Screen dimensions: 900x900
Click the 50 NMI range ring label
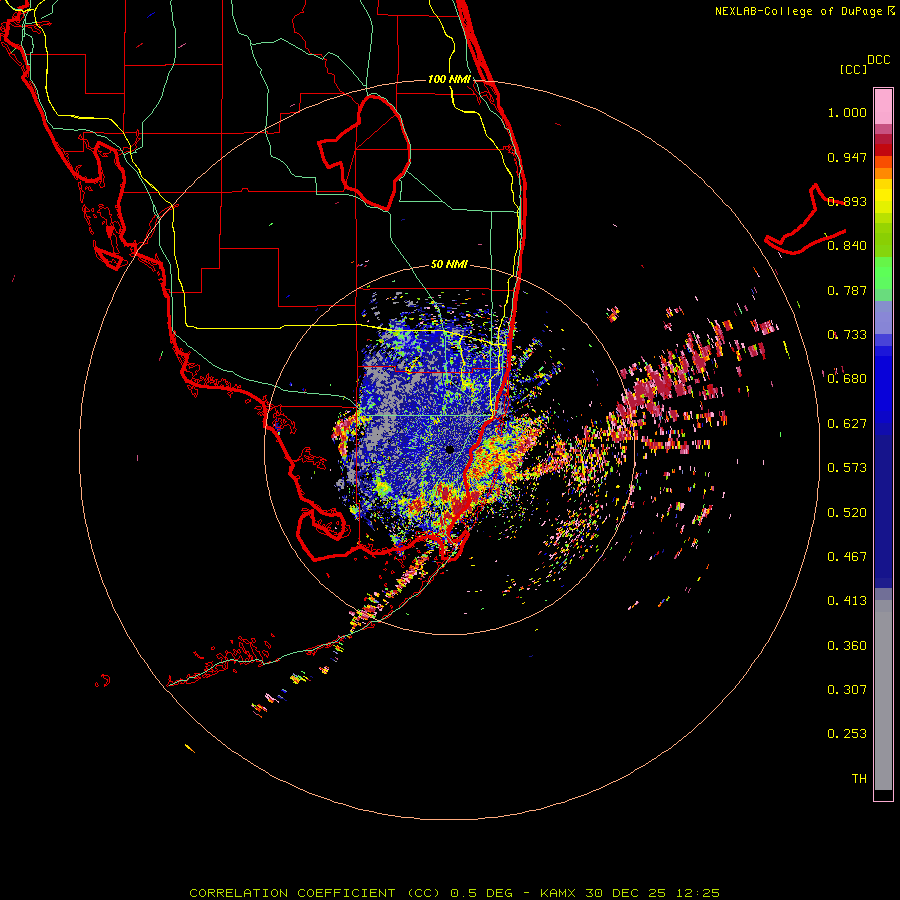[449, 265]
